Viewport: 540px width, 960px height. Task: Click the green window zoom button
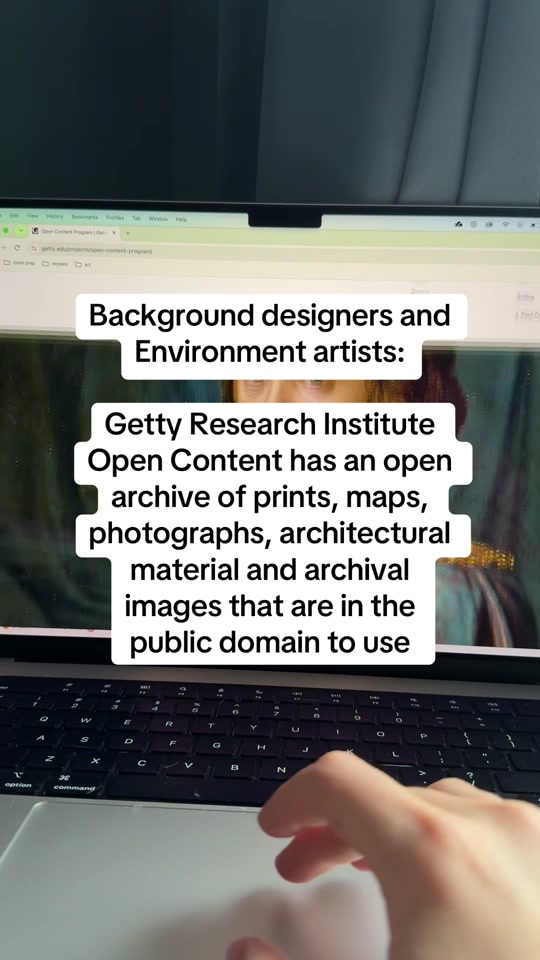[x=6, y=231]
